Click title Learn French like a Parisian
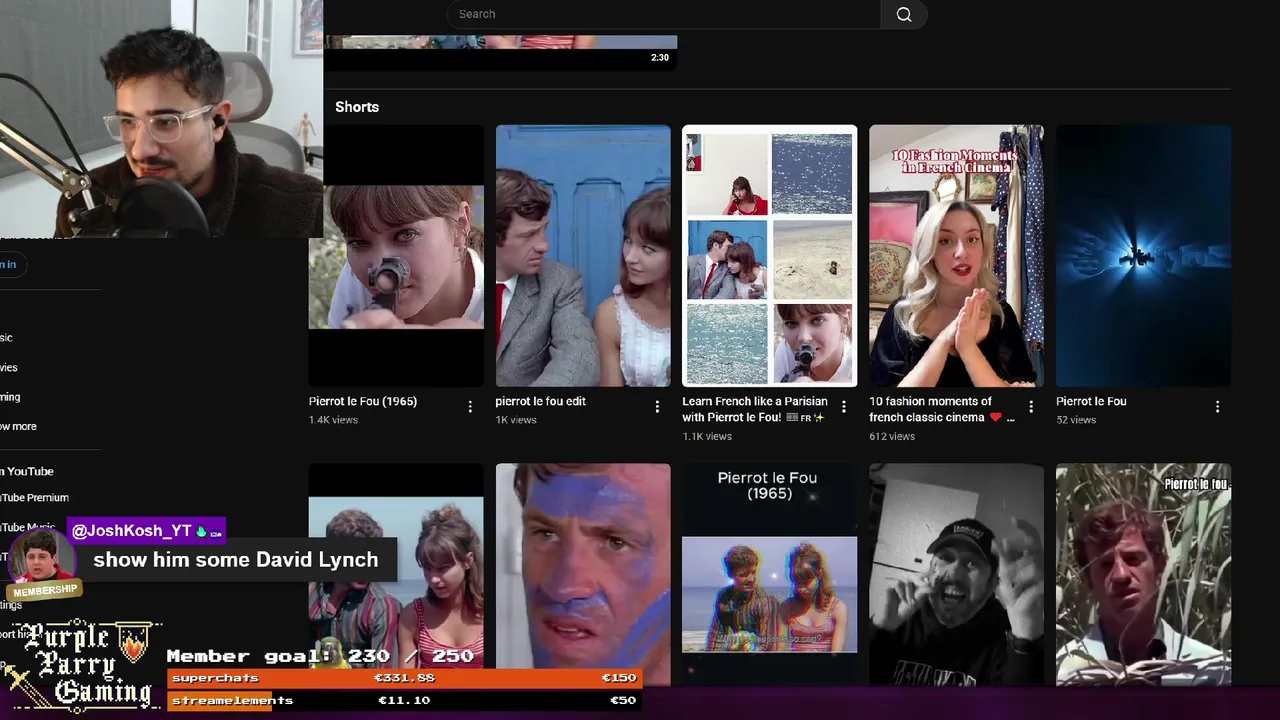The height and width of the screenshot is (720, 1280). pos(755,409)
